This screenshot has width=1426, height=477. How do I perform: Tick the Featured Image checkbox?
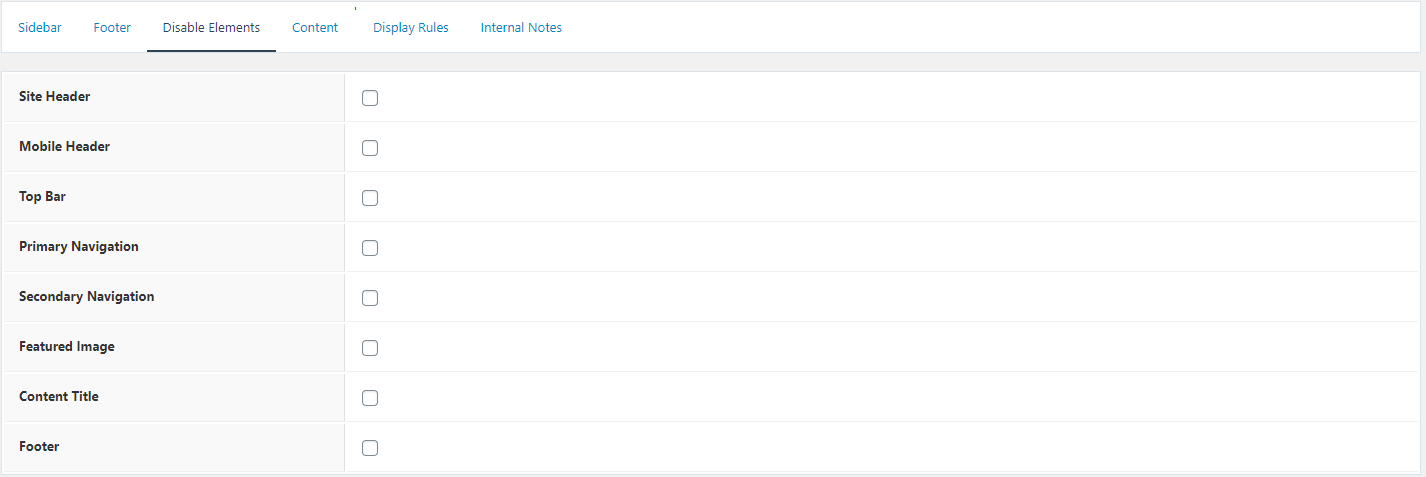370,348
